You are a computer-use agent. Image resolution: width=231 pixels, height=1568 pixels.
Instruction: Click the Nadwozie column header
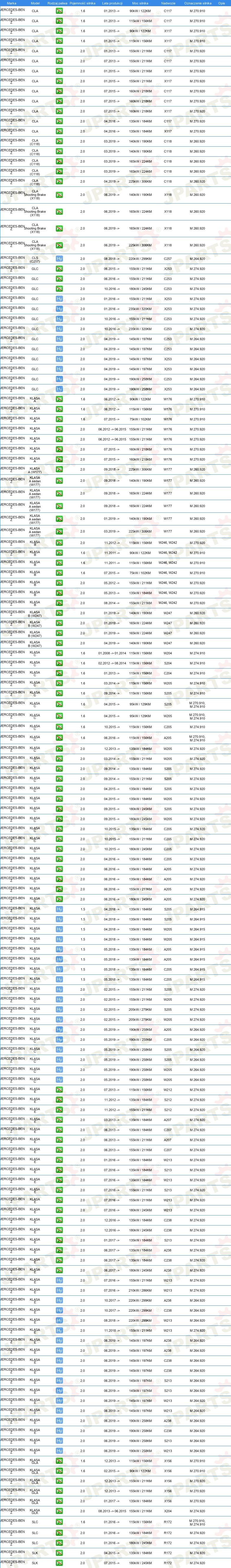[x=168, y=3]
